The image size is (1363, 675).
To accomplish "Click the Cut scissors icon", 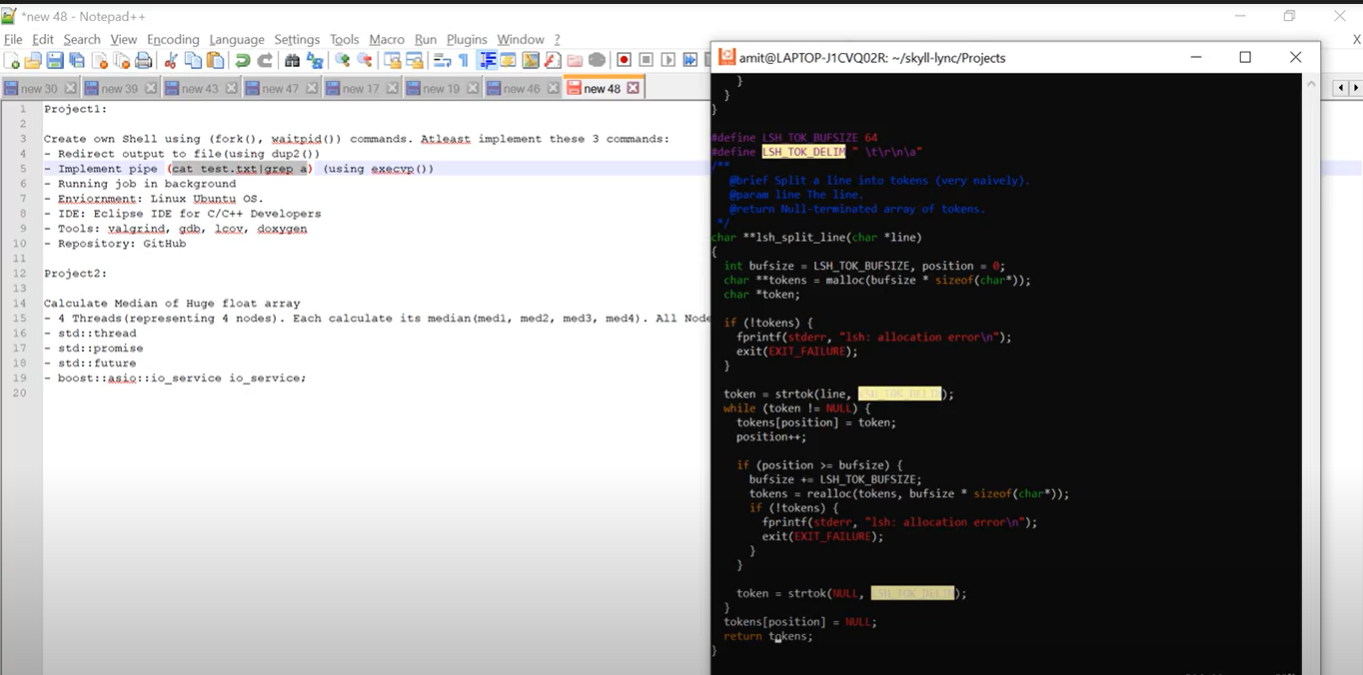I will tap(171, 61).
